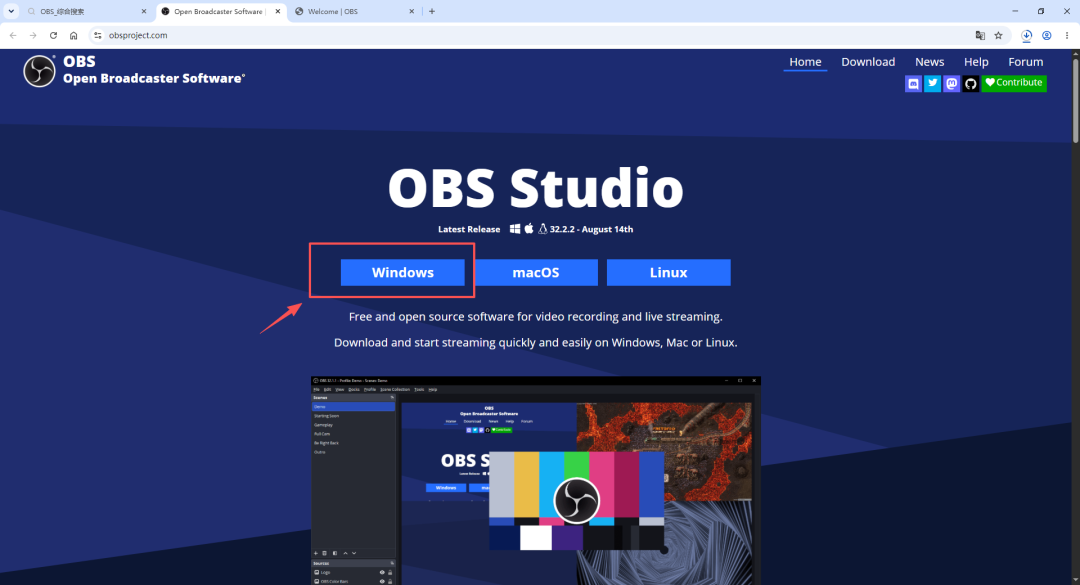Close the OBS_综合搜索 tab
Viewport: 1080px width, 585px height.
(144, 11)
